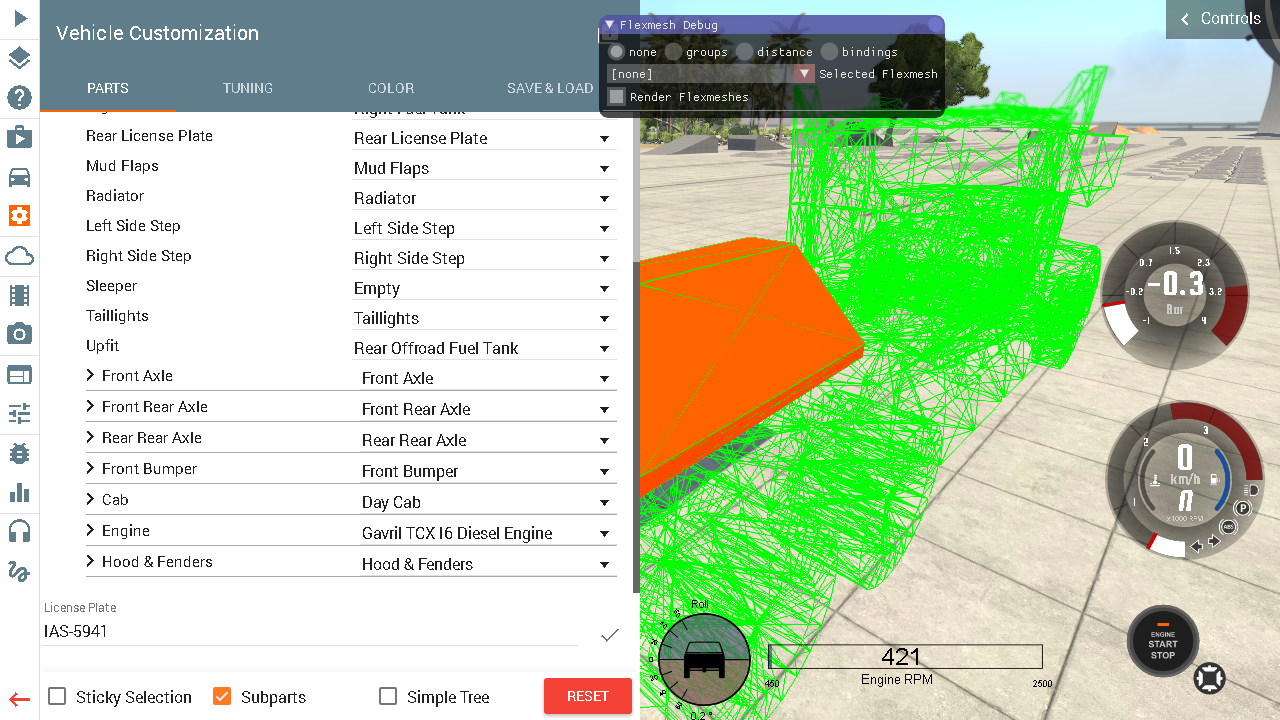Click the Engine RPM bar gauge
The image size is (1280, 720).
click(x=905, y=657)
